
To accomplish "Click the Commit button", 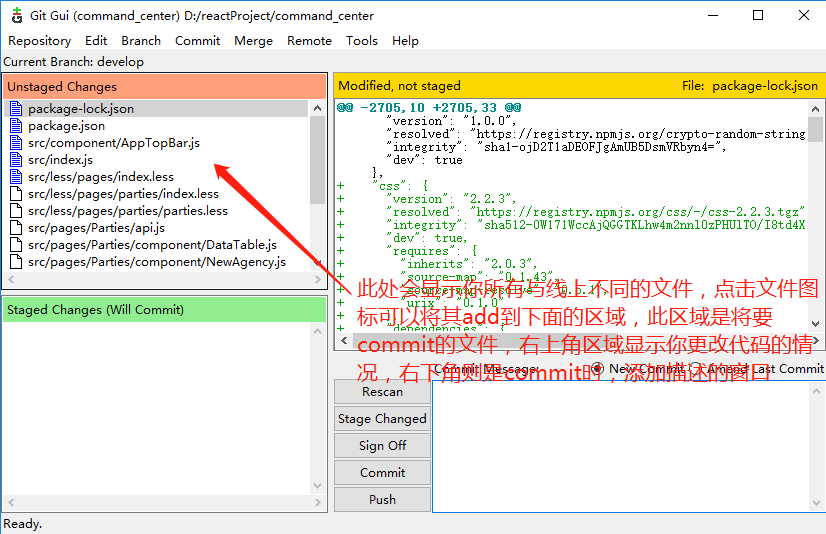I will (382, 472).
